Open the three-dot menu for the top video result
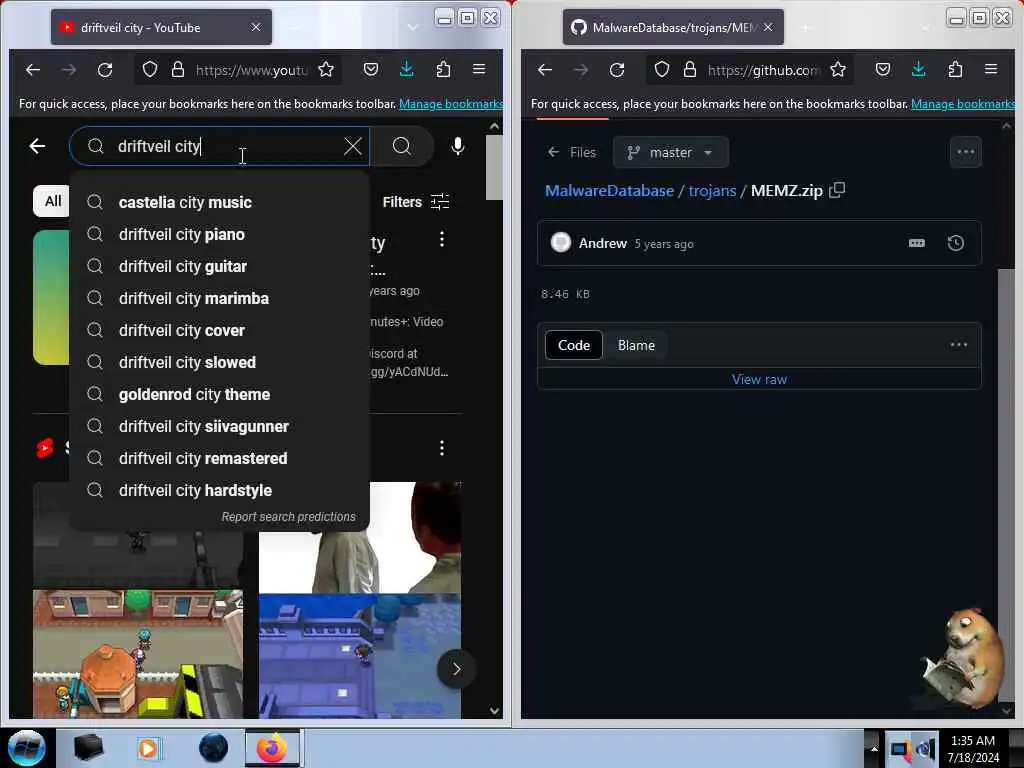 click(x=442, y=239)
